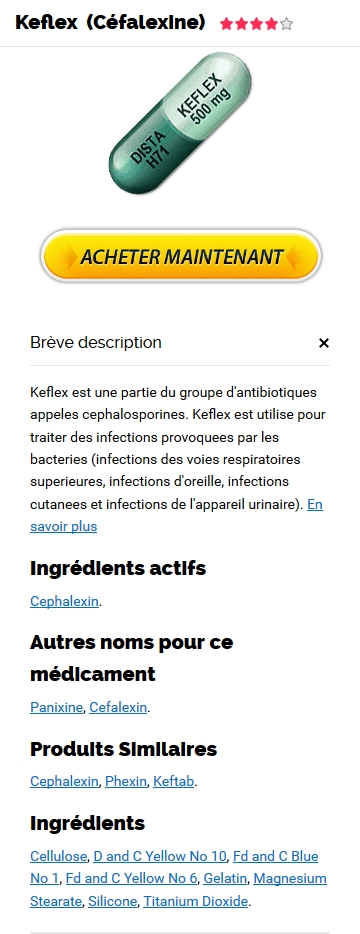
Task: Click the empty fifth star in rating
Action: [287, 24]
